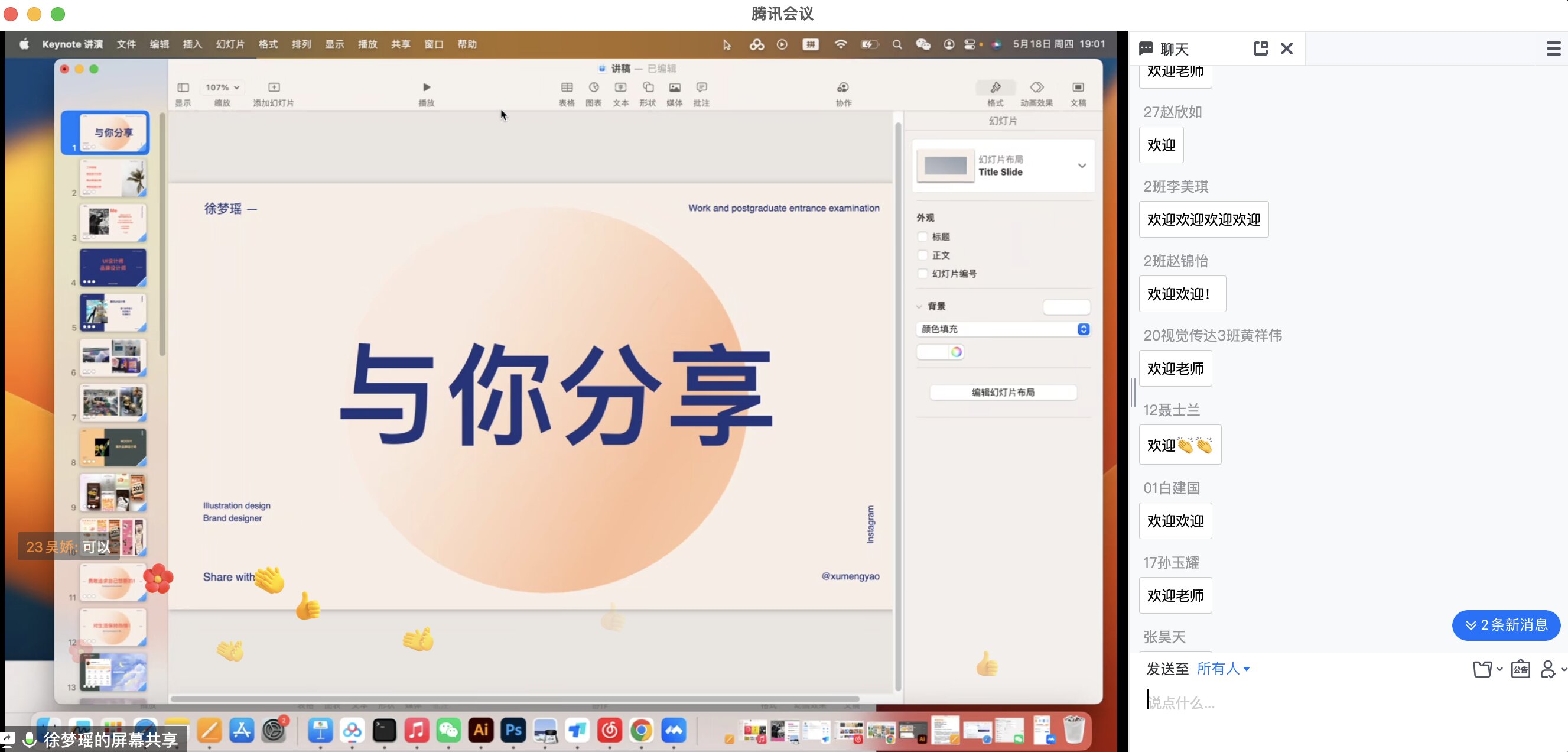Enable the 正文 body checkbox
The height and width of the screenshot is (752, 1568).
point(922,255)
